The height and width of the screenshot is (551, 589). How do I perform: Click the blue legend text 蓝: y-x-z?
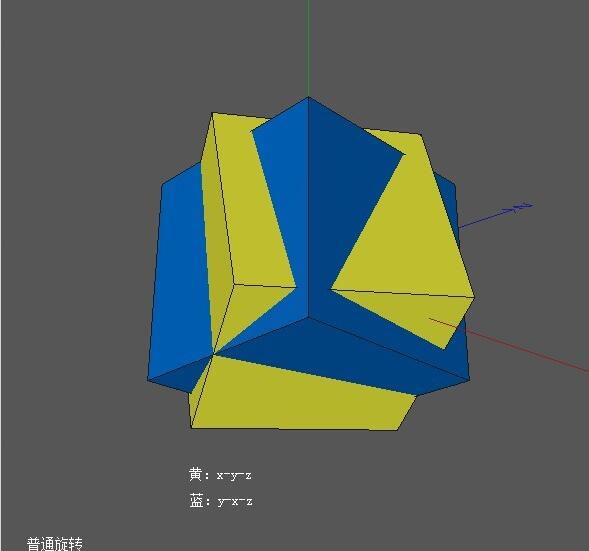pyautogui.click(x=221, y=501)
